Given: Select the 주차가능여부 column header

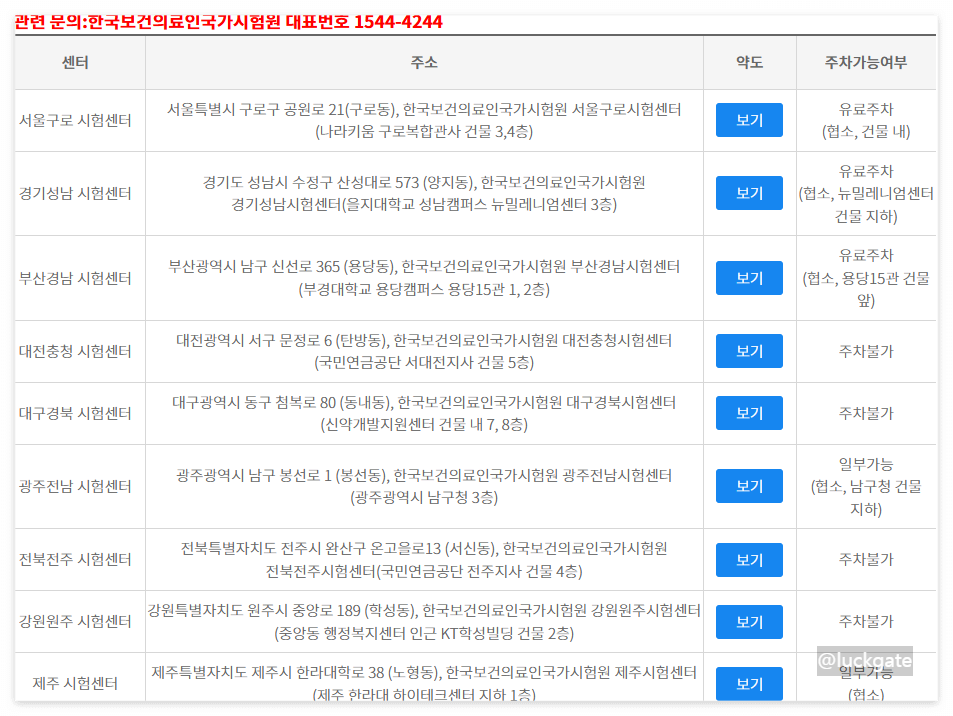Looking at the screenshot, I should [865, 63].
